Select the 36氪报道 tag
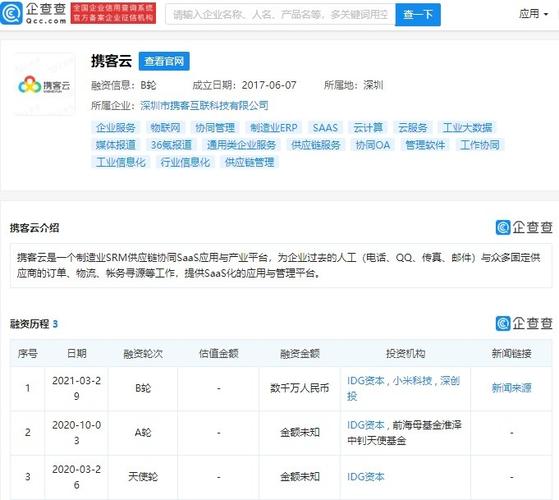This screenshot has height=500, width=559. [x=171, y=145]
